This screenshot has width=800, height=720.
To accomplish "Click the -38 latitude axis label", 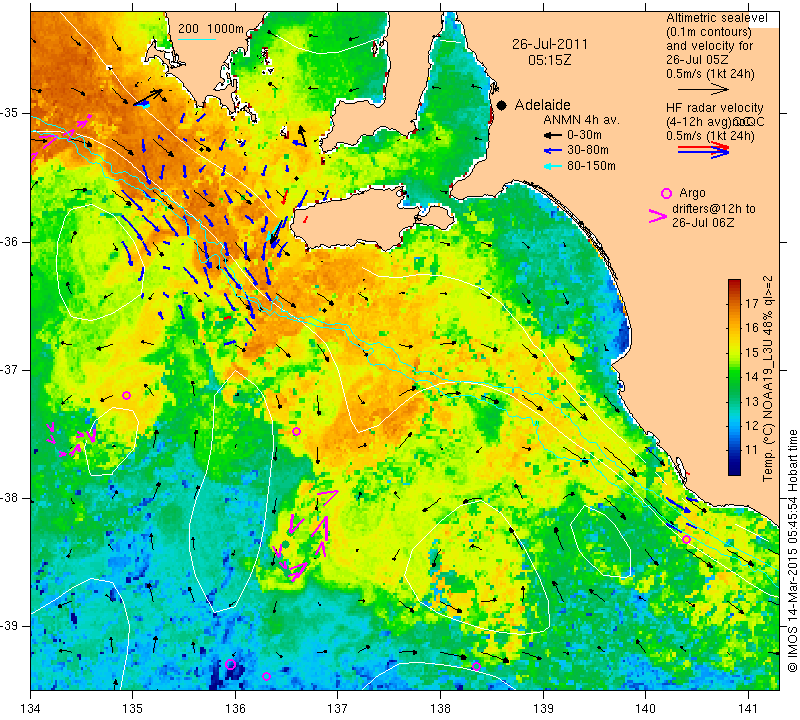I will click(12, 498).
